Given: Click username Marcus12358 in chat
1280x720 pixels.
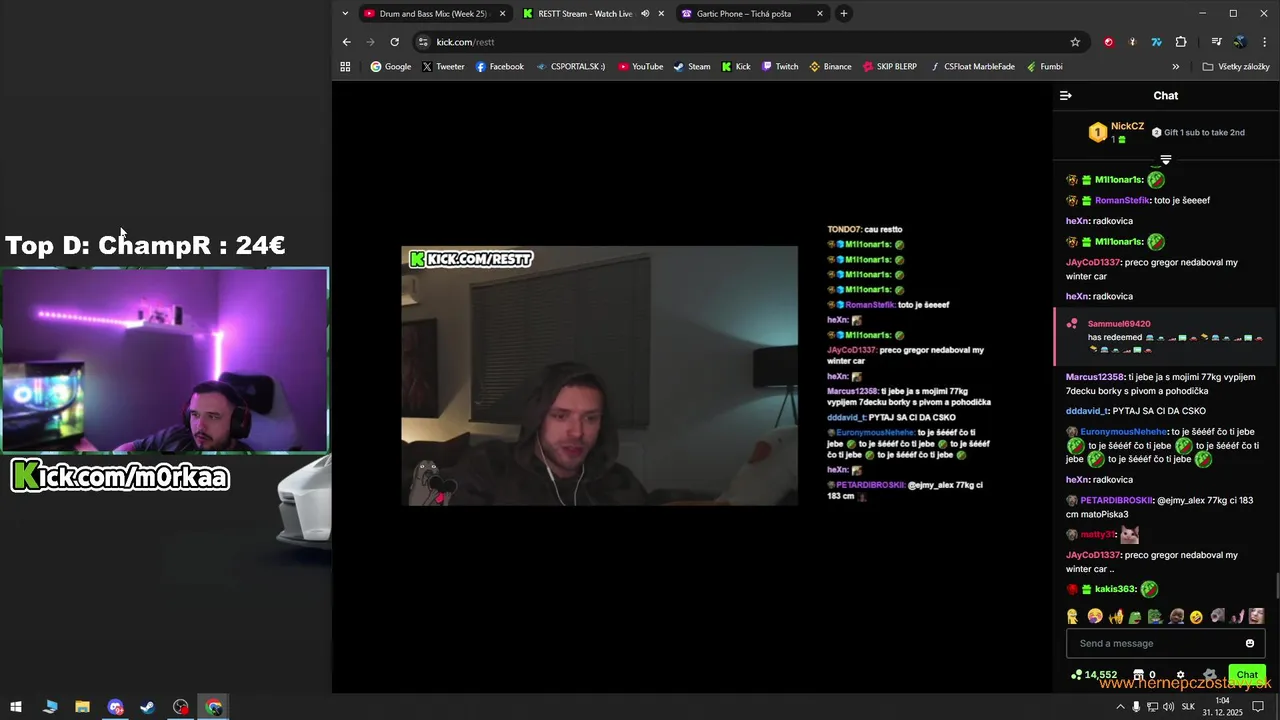Looking at the screenshot, I should coord(1095,377).
